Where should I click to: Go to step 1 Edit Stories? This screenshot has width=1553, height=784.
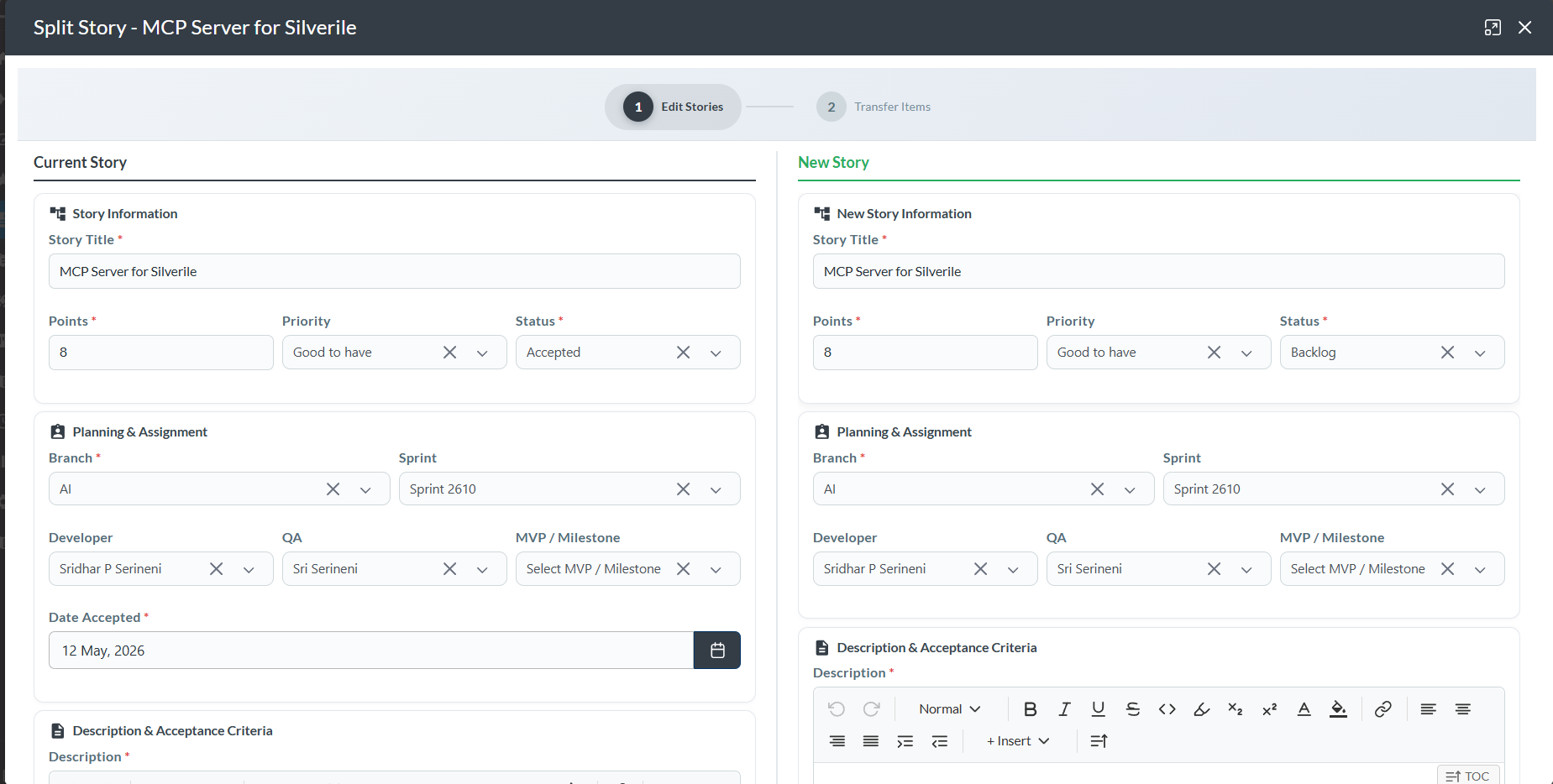673,107
